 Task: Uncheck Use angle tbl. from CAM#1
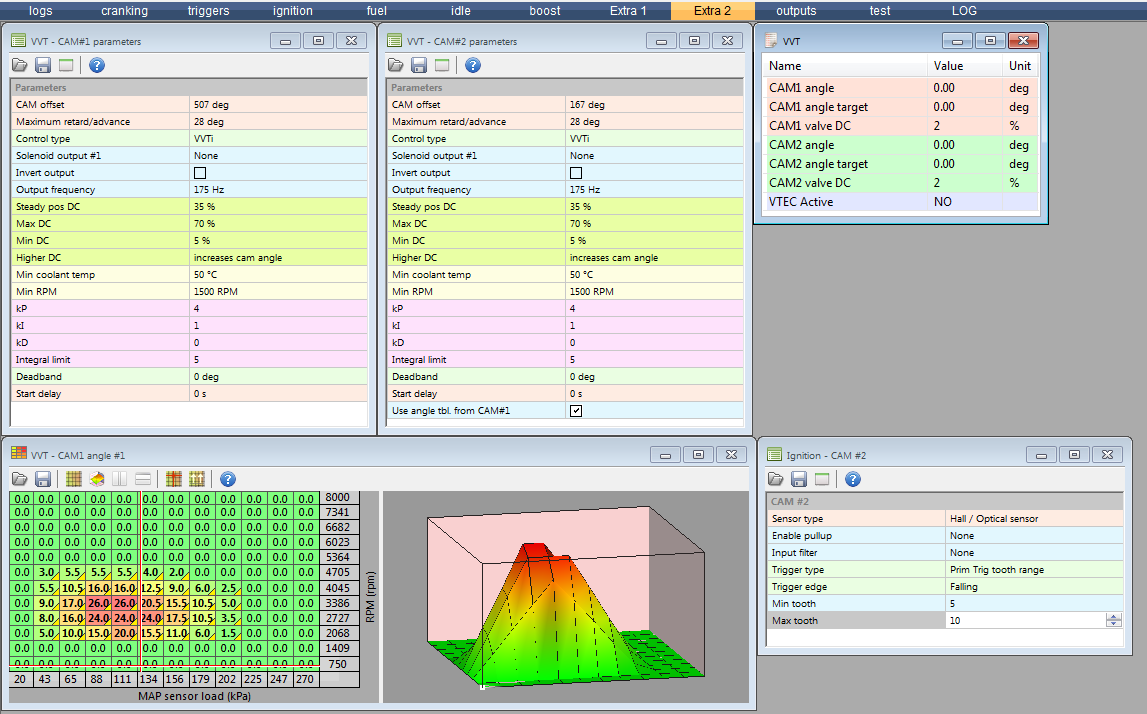(576, 411)
